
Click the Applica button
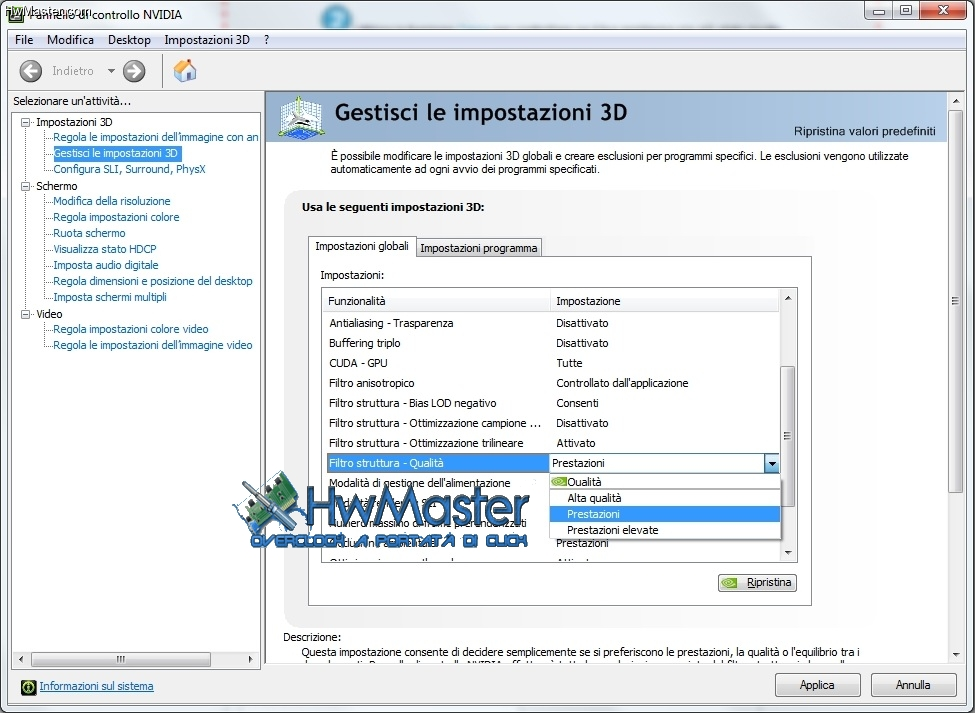click(x=818, y=685)
